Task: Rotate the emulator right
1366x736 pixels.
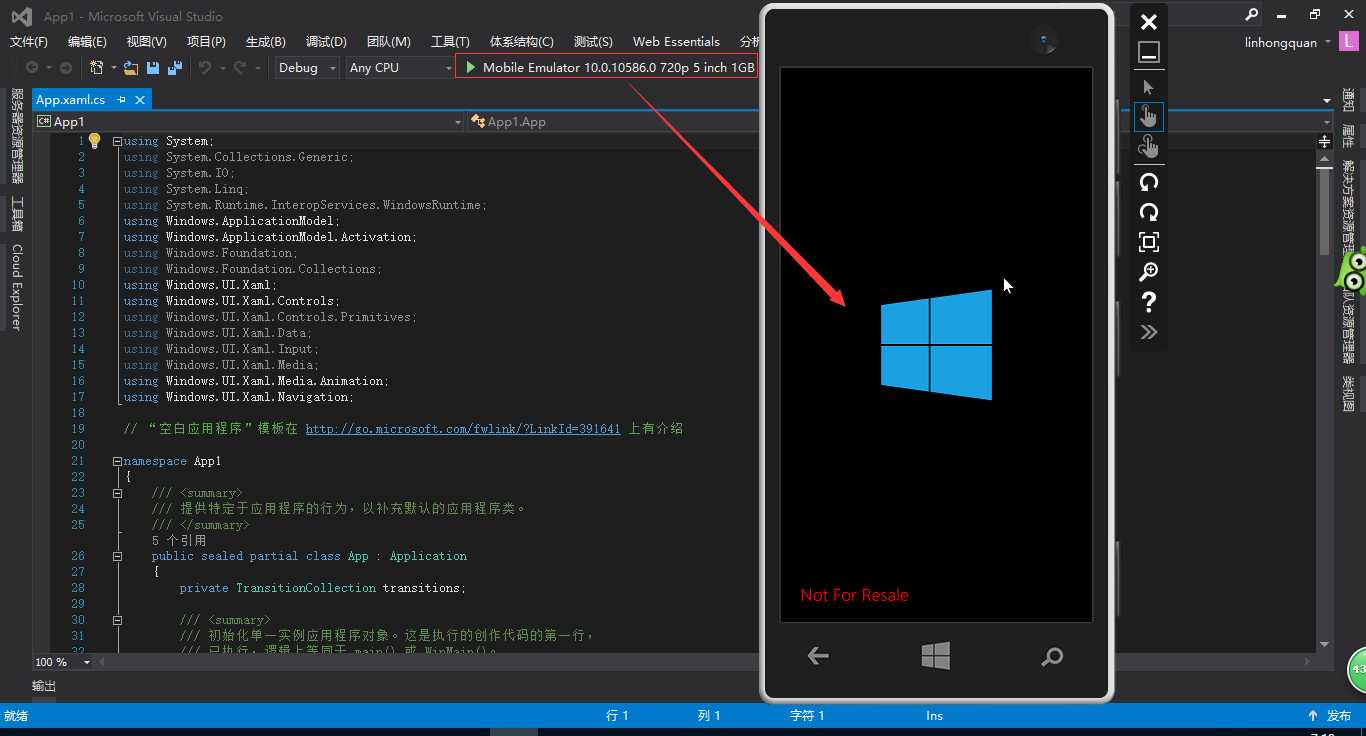Action: click(1149, 212)
